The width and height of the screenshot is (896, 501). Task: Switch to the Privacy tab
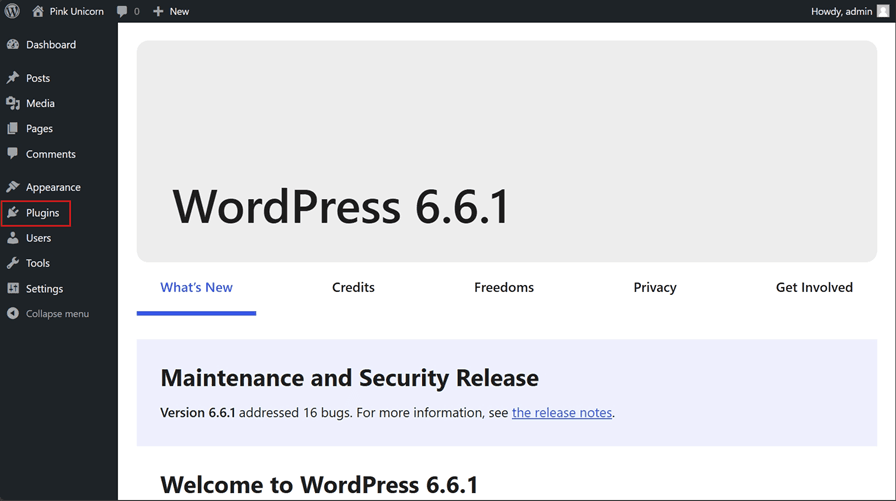pyautogui.click(x=655, y=287)
